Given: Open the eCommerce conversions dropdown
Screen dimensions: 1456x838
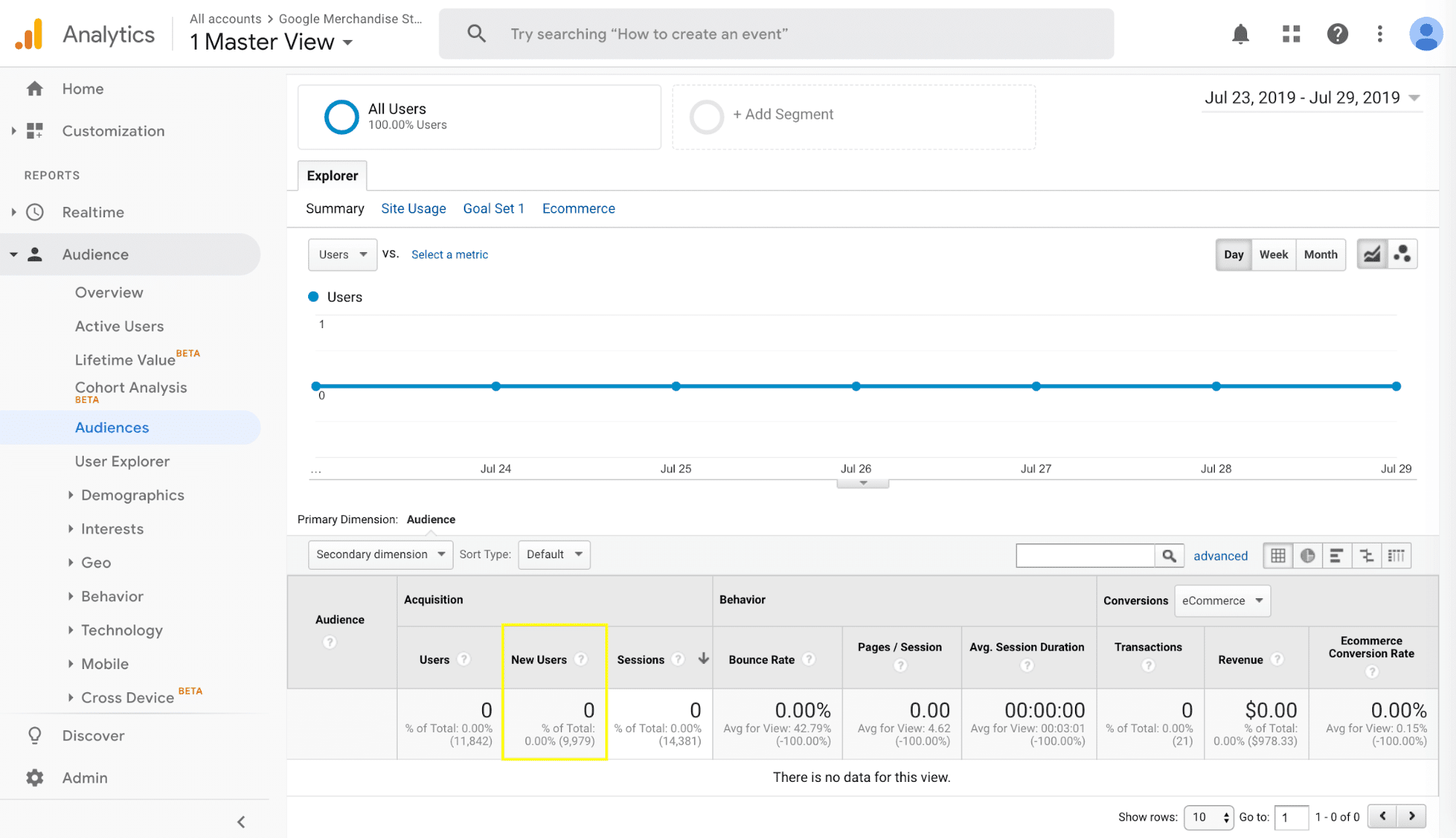Looking at the screenshot, I should 1222,600.
